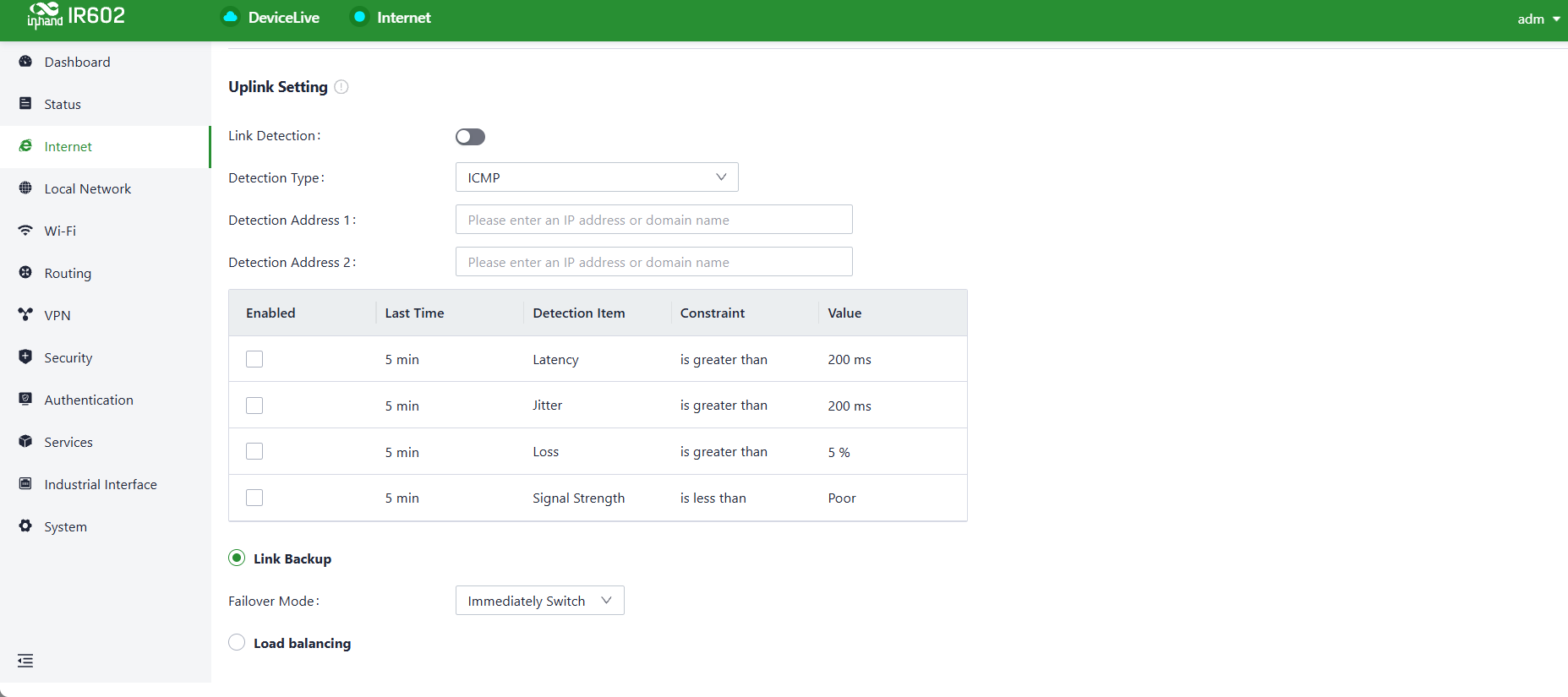Image resolution: width=1568 pixels, height=697 pixels.
Task: Check the Jitter detection checkbox
Action: [x=254, y=406]
